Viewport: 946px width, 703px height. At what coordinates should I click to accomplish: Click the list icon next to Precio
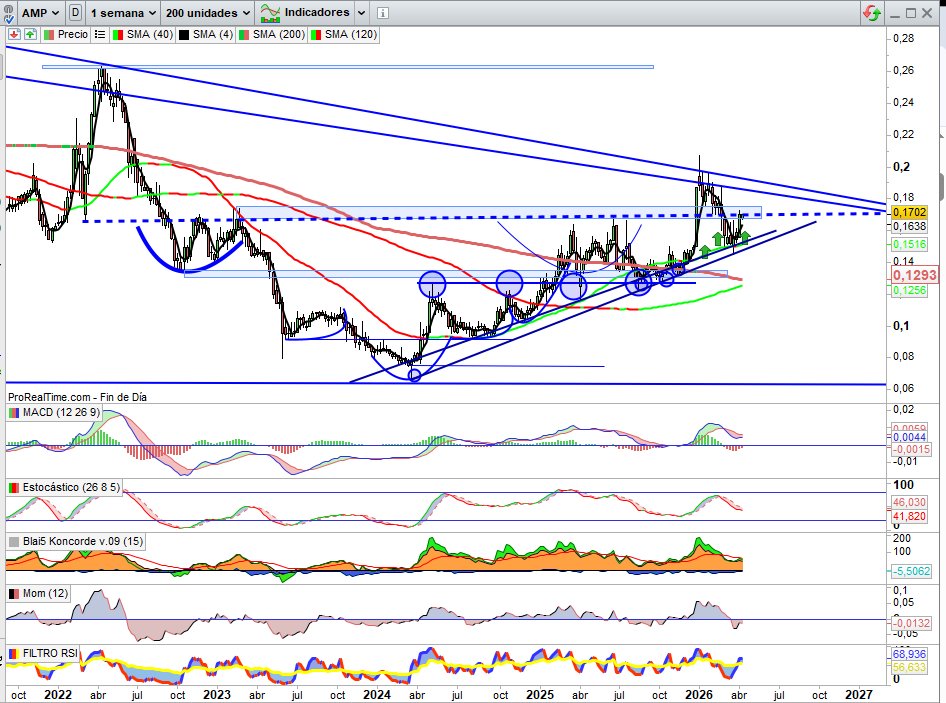pos(100,34)
